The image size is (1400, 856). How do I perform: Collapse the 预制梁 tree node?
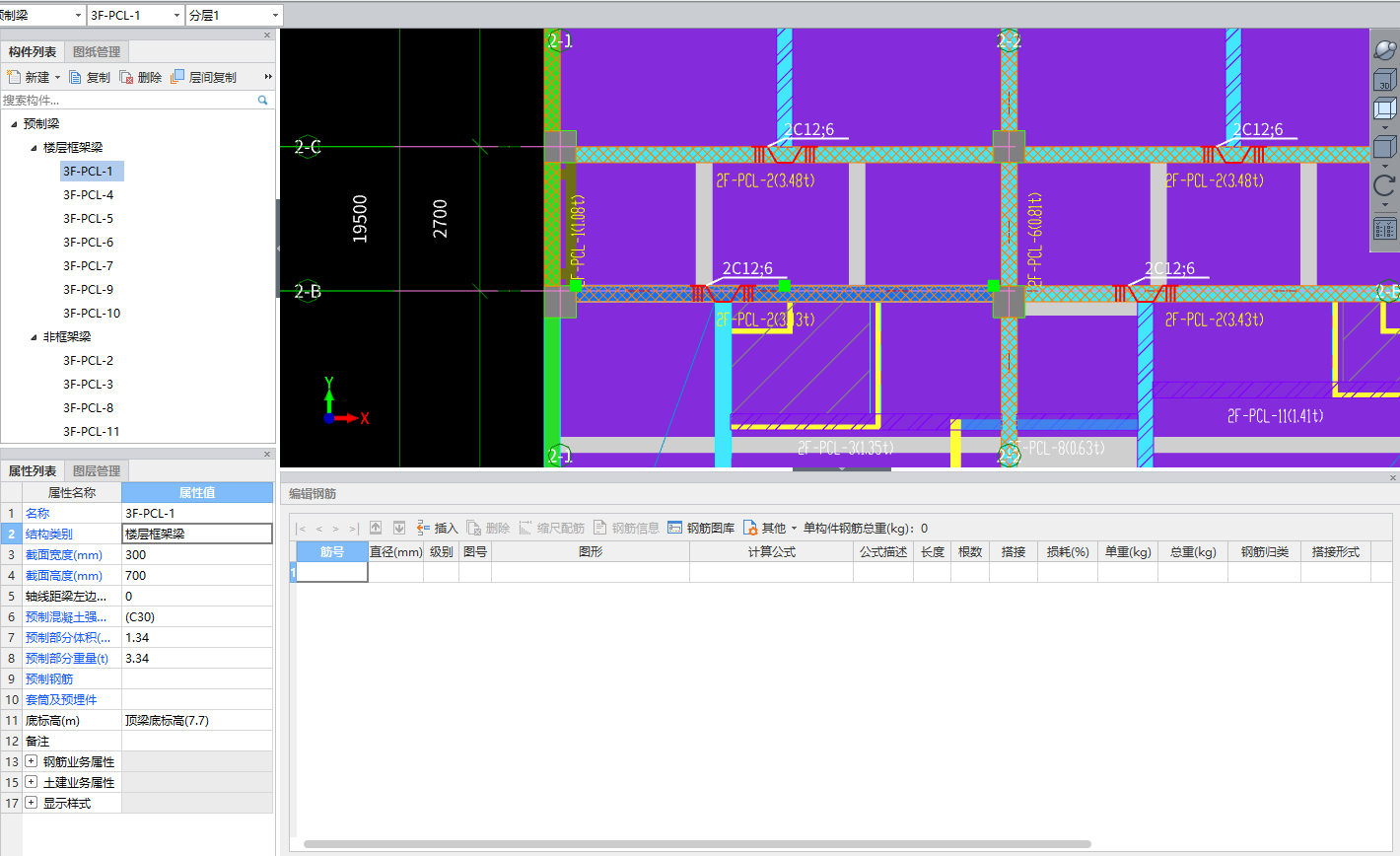[14, 124]
